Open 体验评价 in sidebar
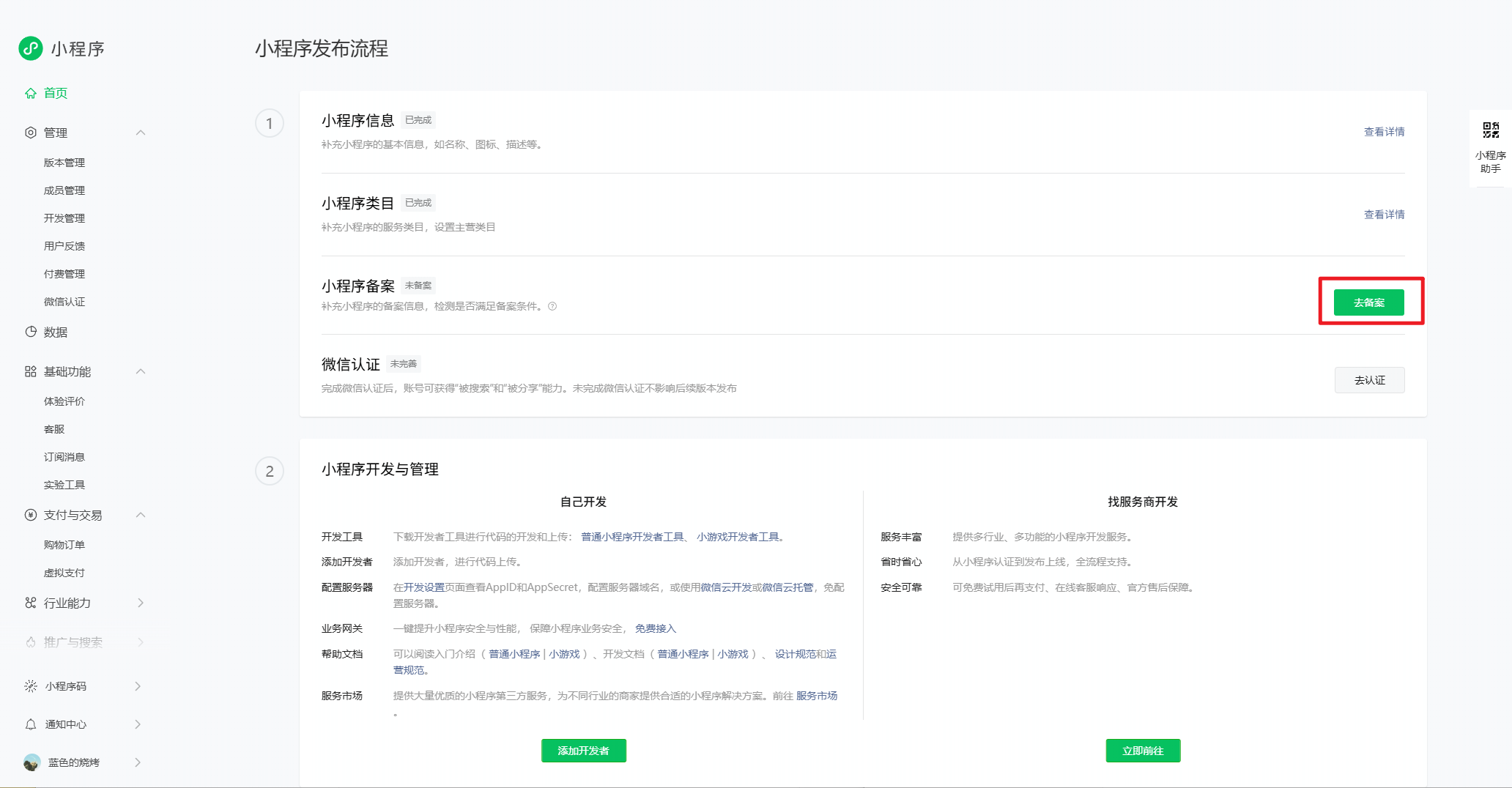 coord(64,401)
